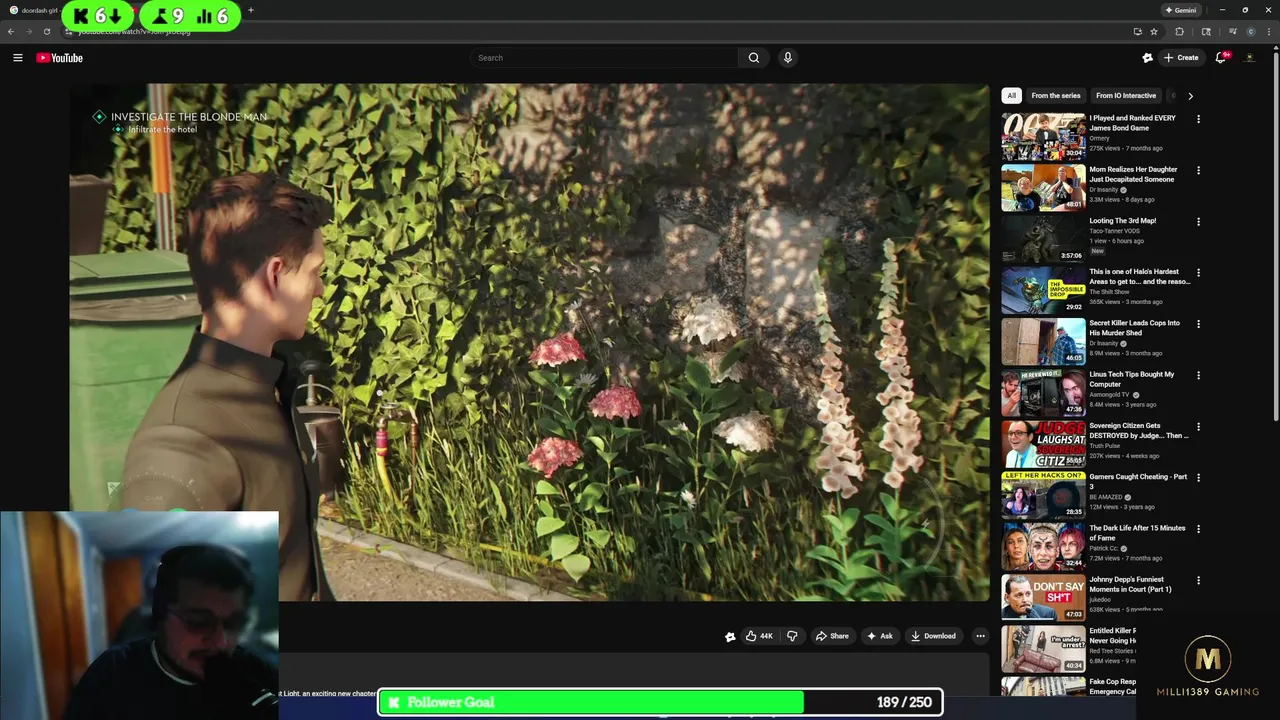Click channel name 'Truth Pulse'

click(x=1105, y=446)
